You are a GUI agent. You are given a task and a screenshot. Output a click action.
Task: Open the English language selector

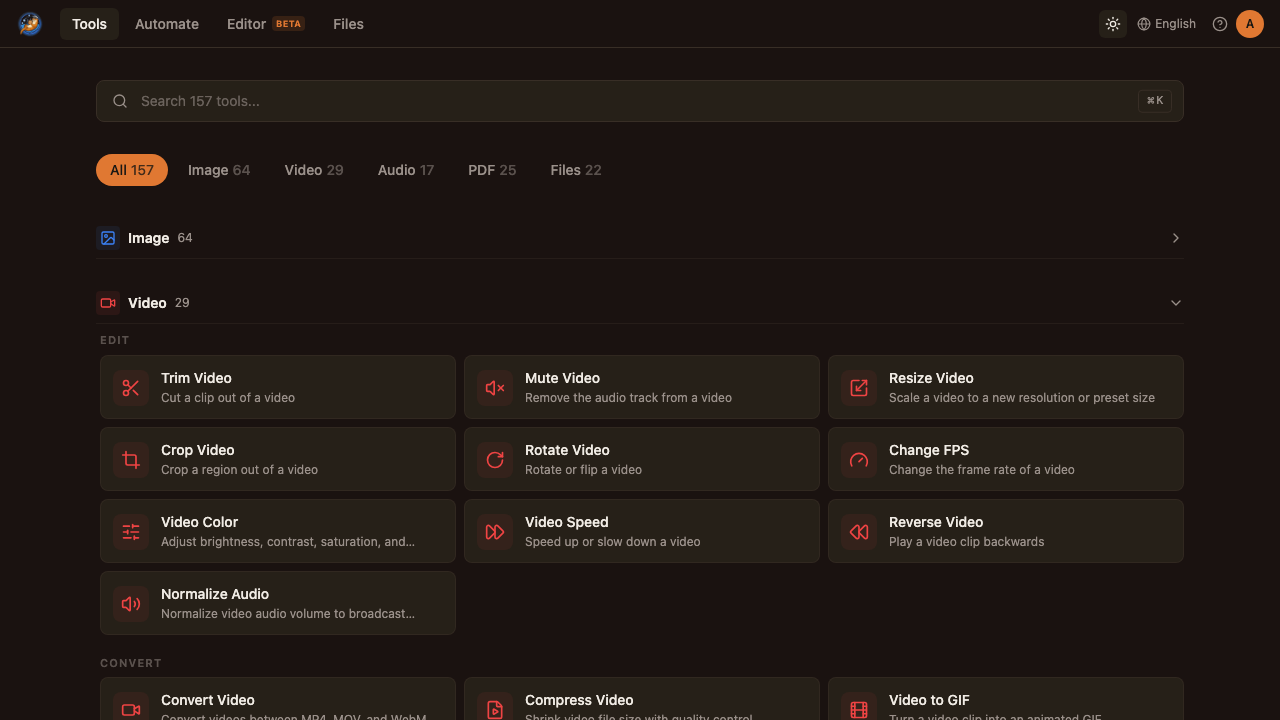point(1166,24)
